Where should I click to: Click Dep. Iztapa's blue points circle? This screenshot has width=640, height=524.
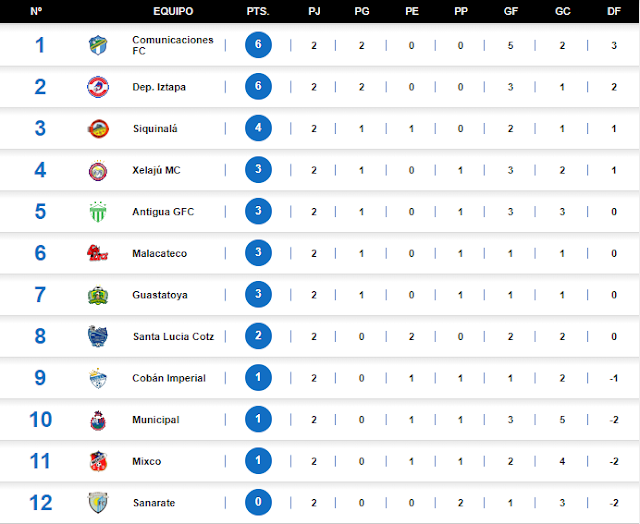(258, 86)
